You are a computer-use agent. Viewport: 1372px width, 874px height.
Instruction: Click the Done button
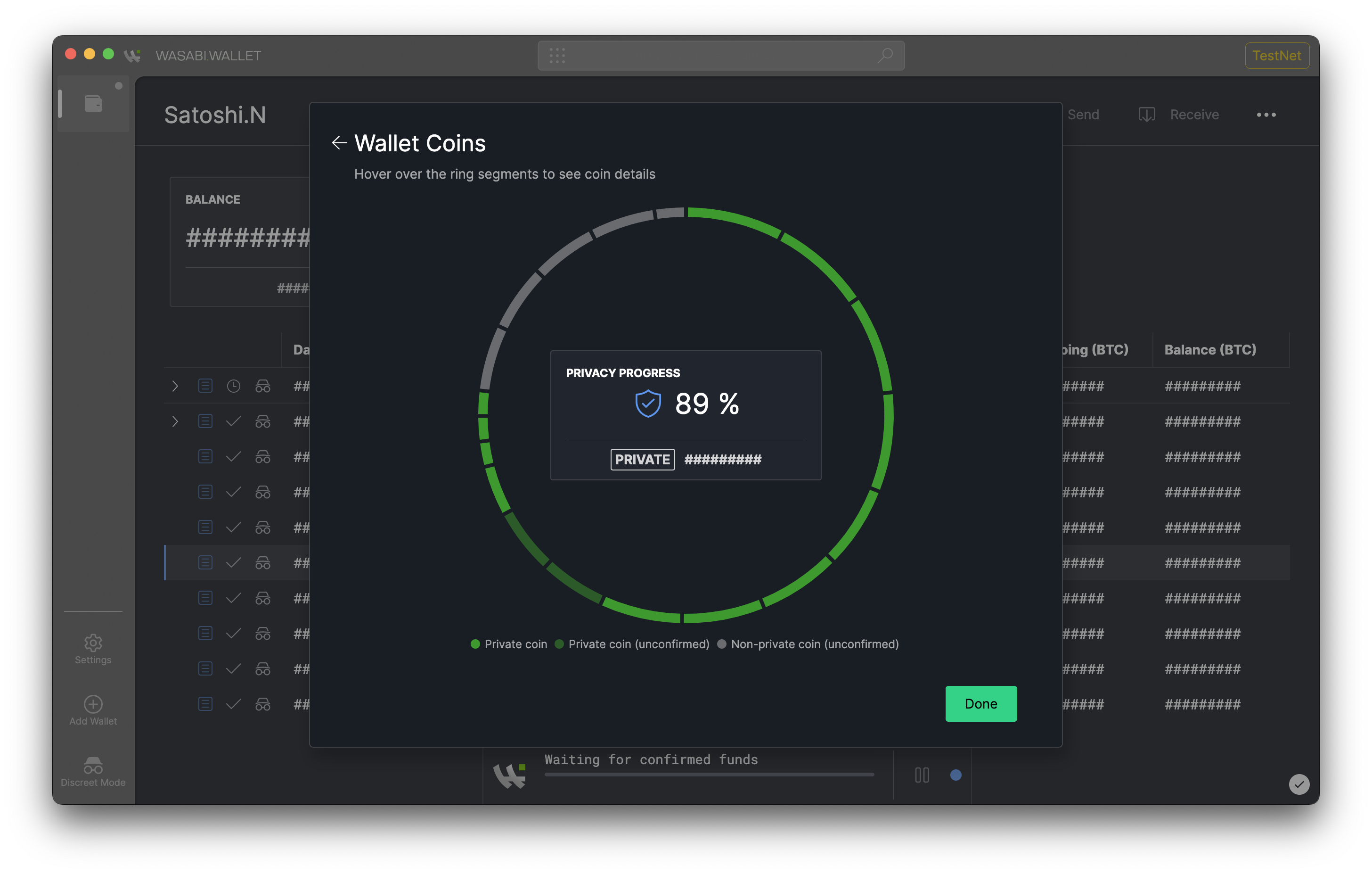pyautogui.click(x=980, y=703)
